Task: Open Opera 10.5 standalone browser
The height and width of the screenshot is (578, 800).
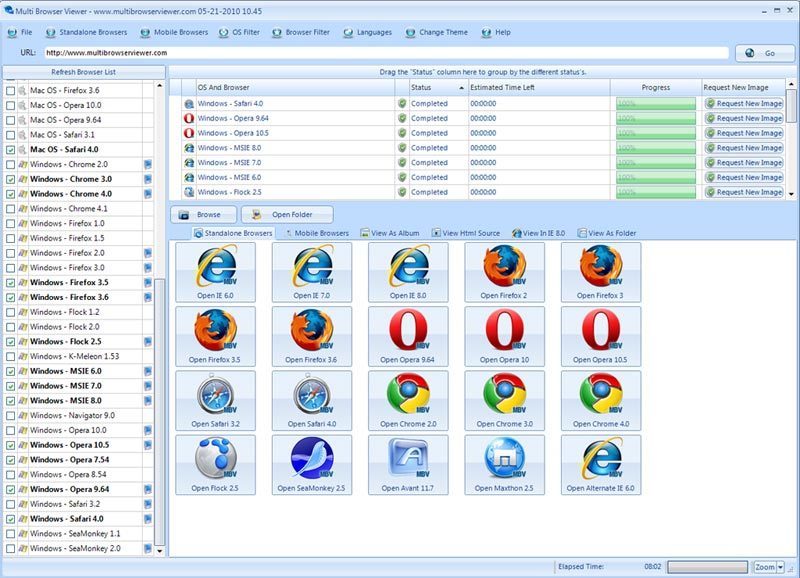Action: coord(601,336)
